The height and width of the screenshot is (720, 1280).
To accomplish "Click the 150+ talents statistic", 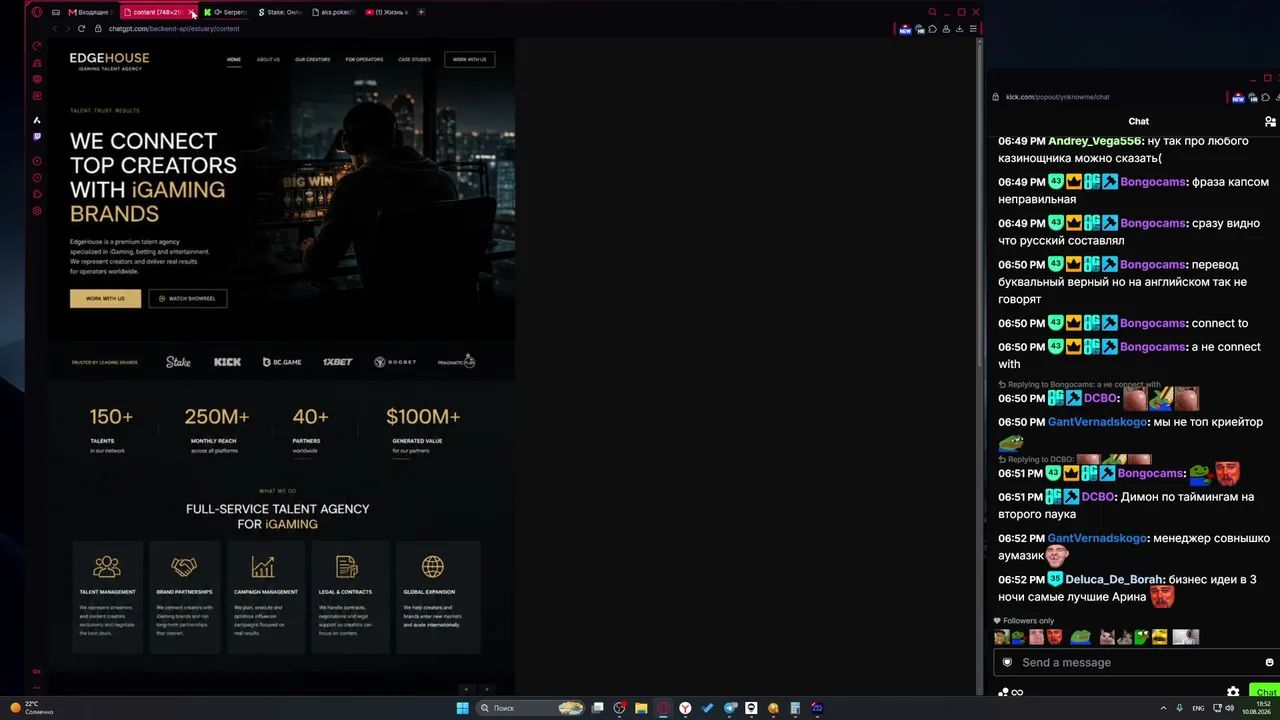I will pos(111,417).
